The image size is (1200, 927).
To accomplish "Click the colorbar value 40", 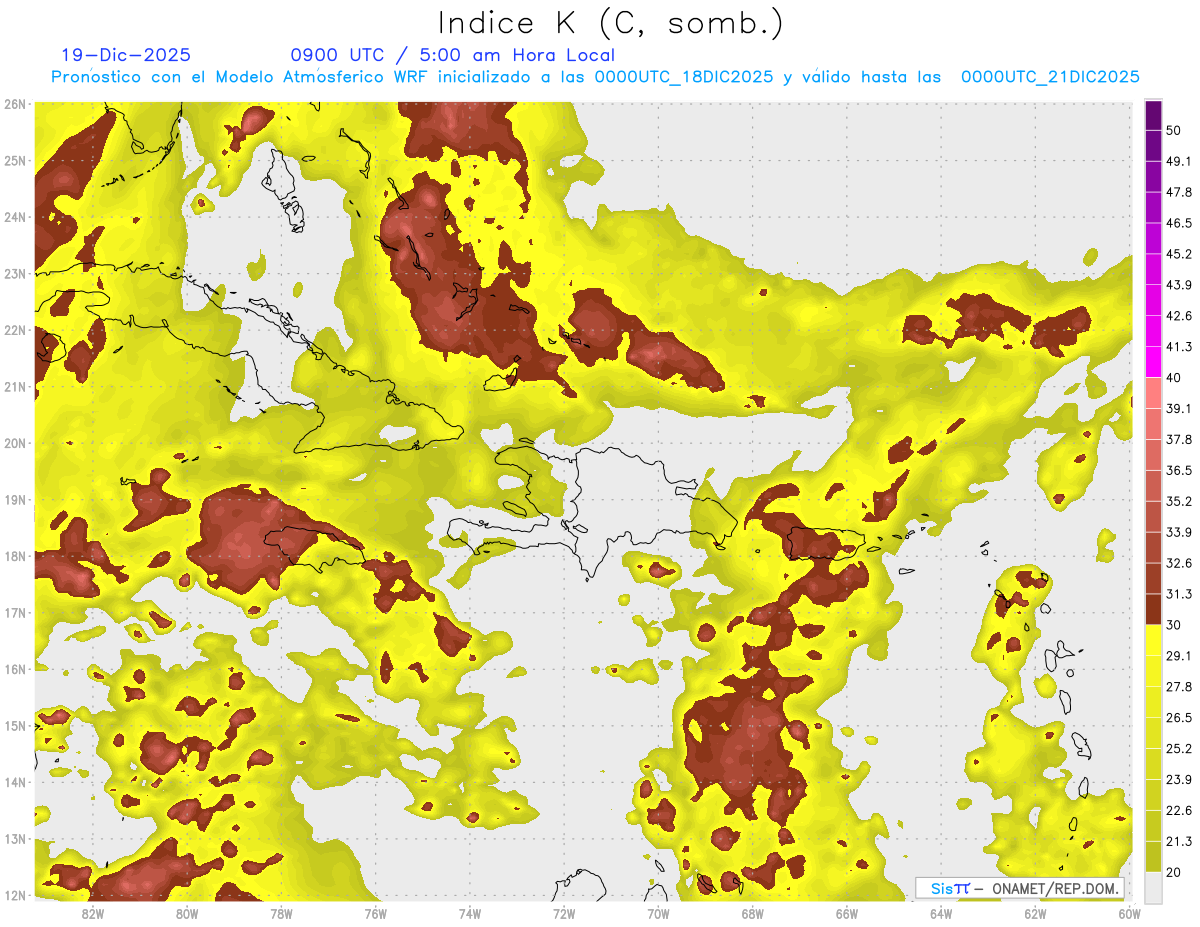I will click(x=1174, y=377).
